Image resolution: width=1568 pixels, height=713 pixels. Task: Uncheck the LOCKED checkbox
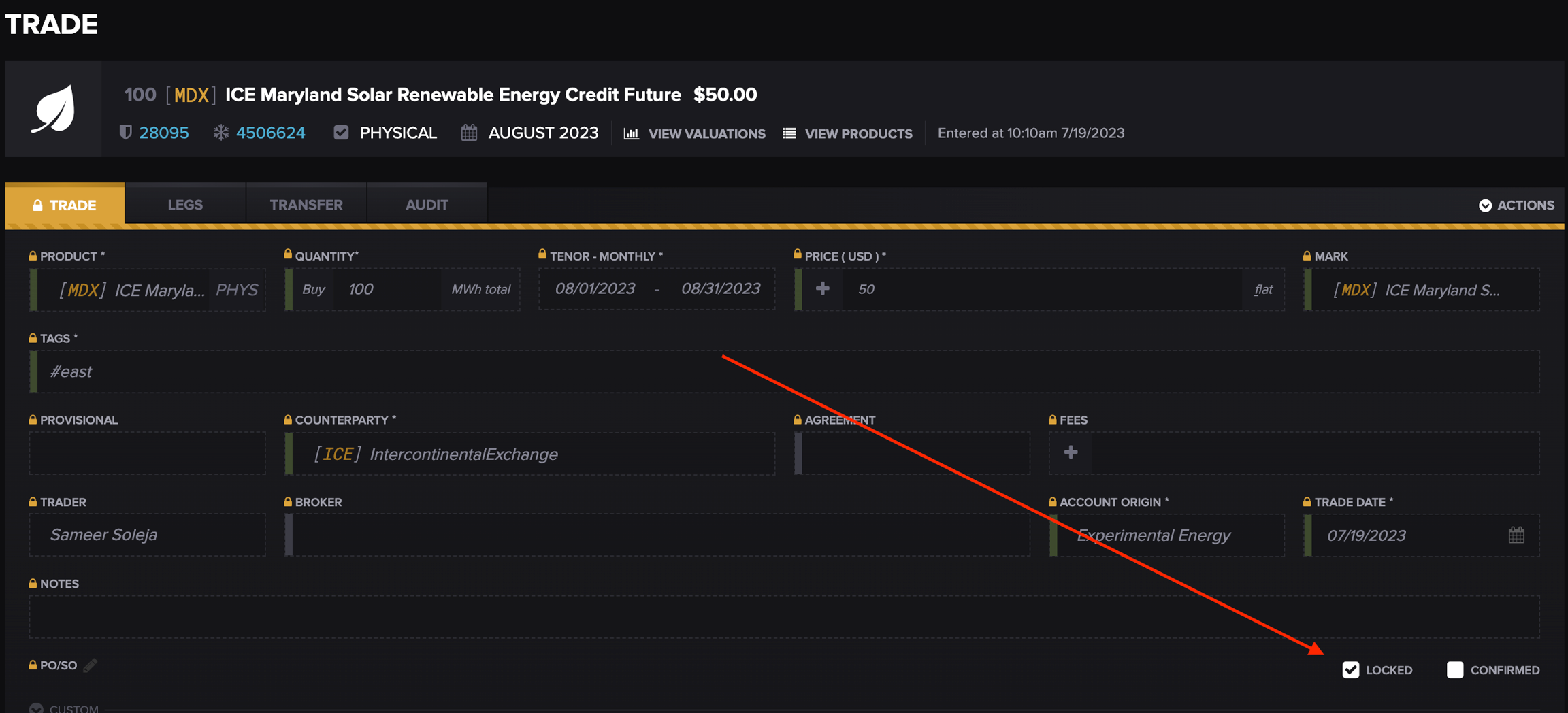coord(1351,670)
